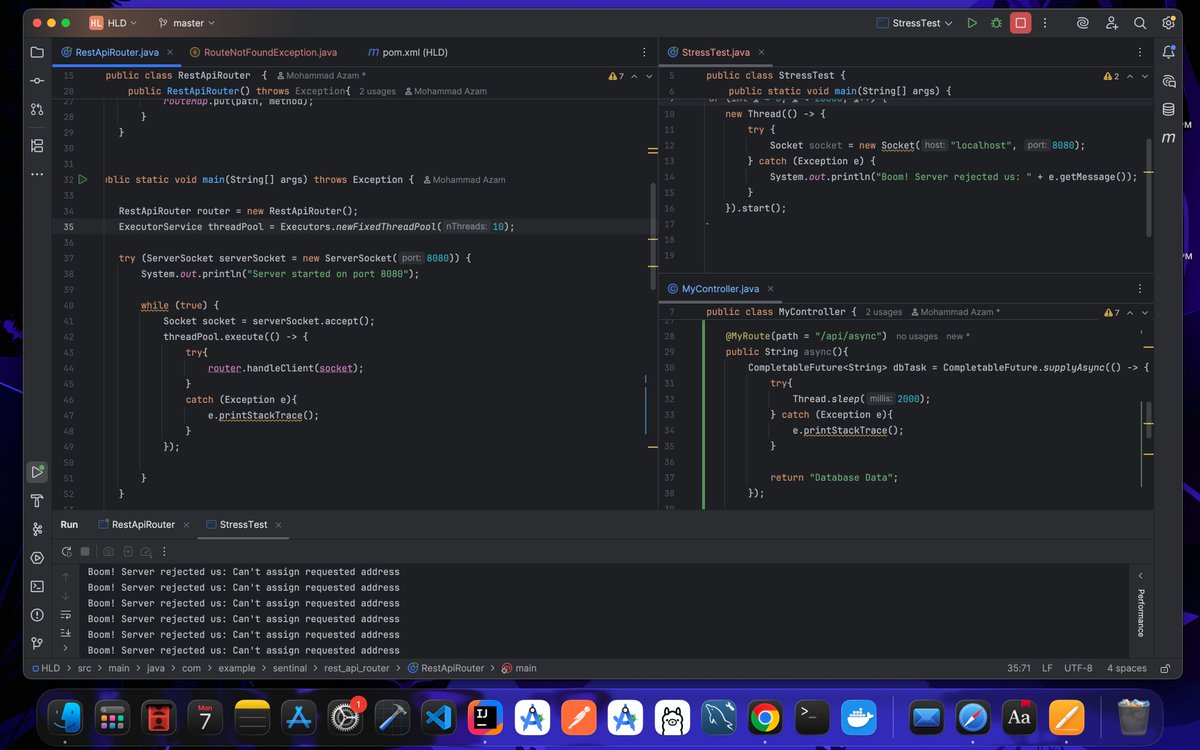Open Finder from the Dock
This screenshot has width=1200, height=750.
67,717
